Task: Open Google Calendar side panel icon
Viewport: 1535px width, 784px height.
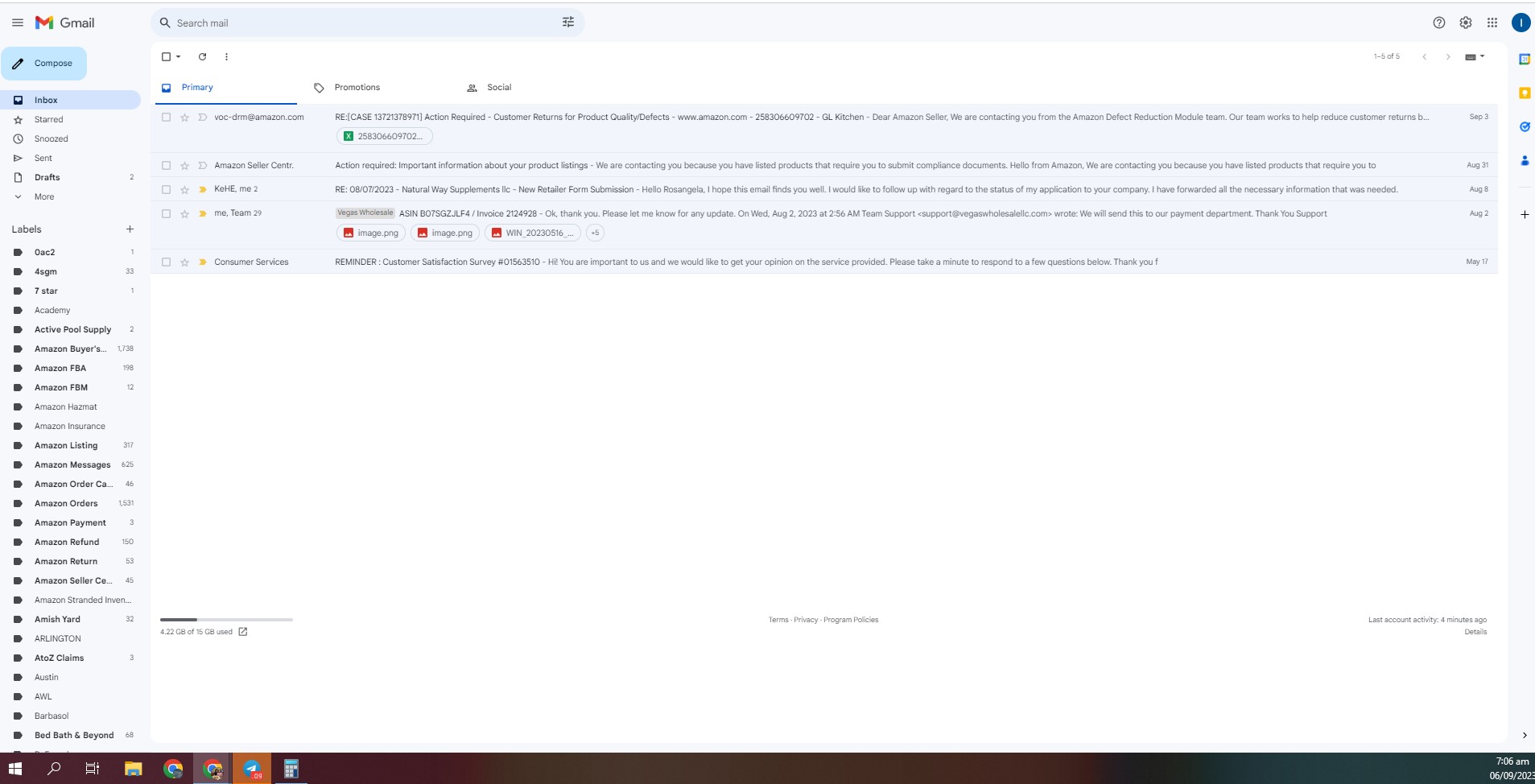Action: pos(1525,59)
